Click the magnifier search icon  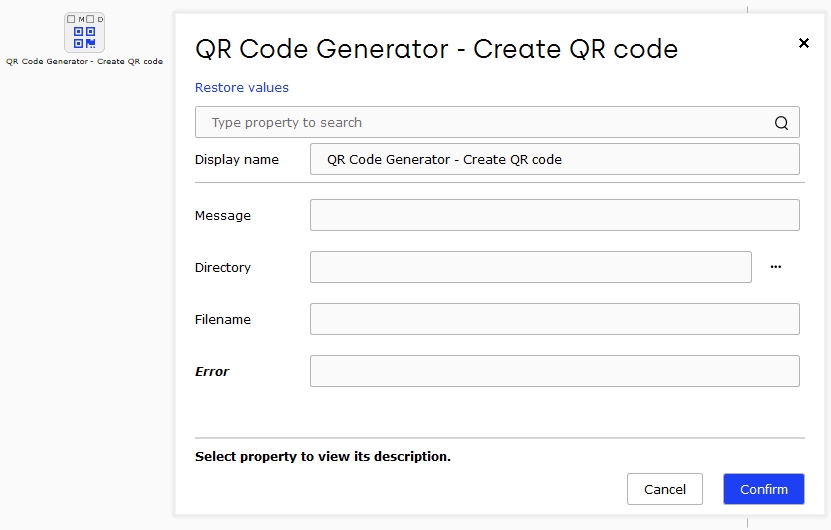coord(781,123)
